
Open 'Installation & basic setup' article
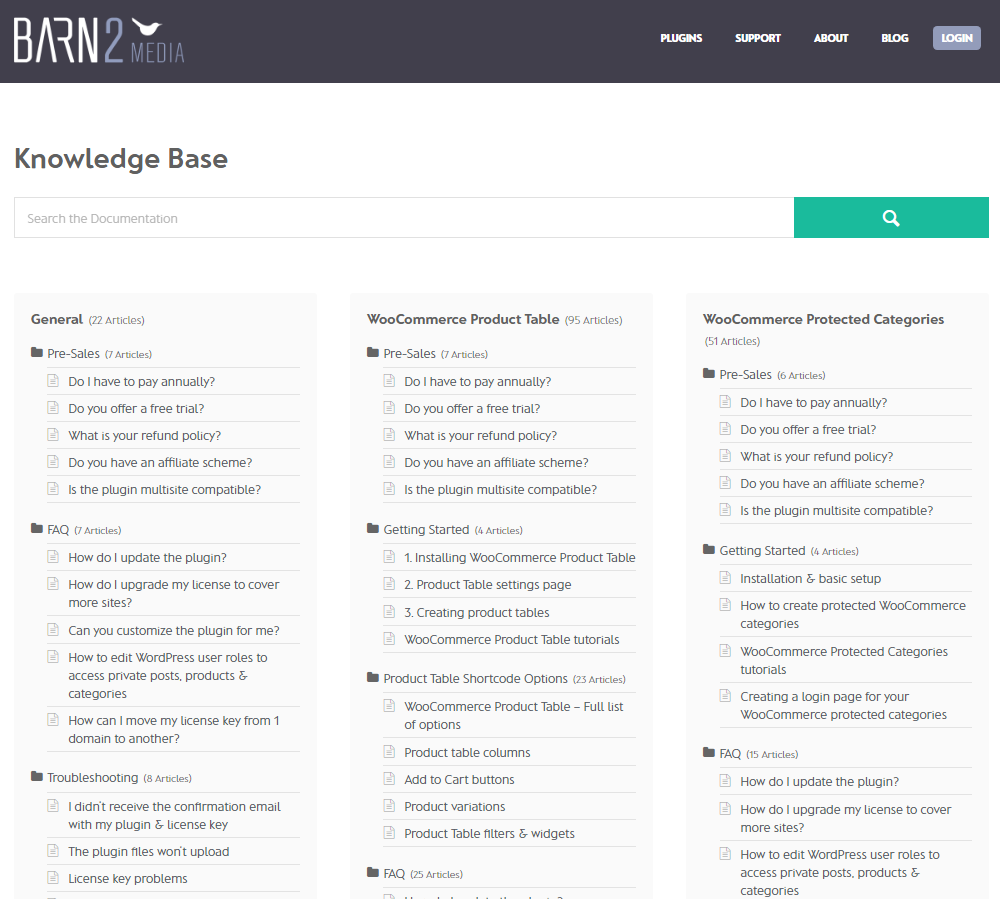click(811, 579)
